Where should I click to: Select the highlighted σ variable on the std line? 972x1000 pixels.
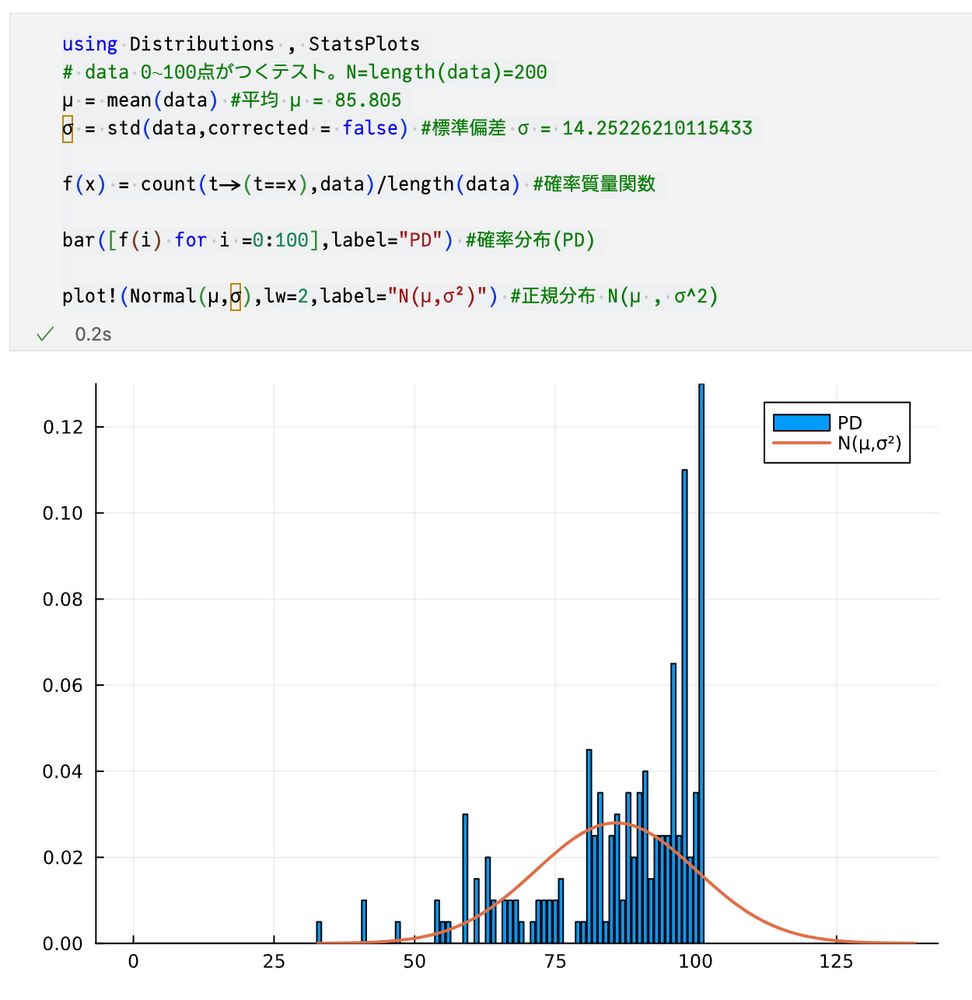click(x=66, y=128)
